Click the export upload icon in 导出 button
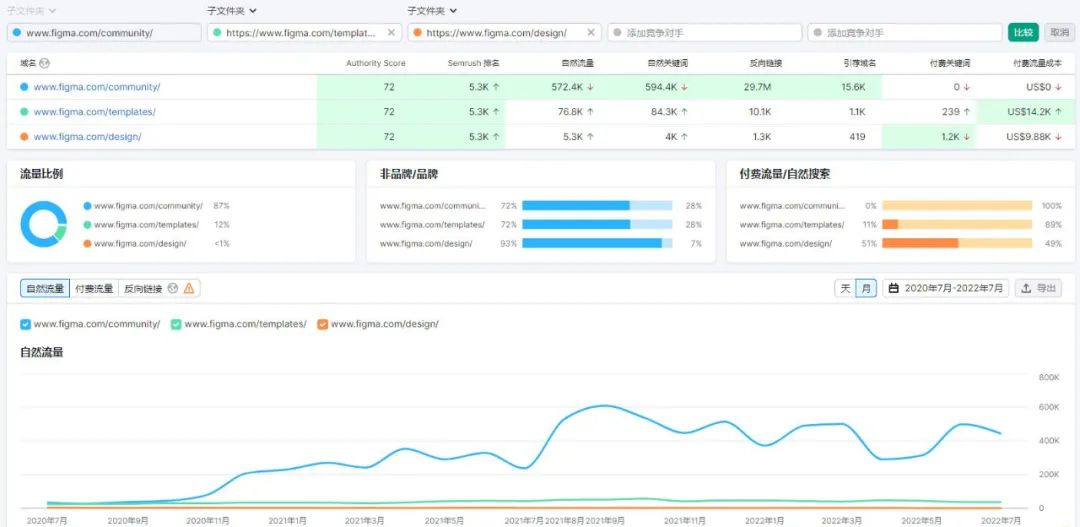 pos(1026,289)
